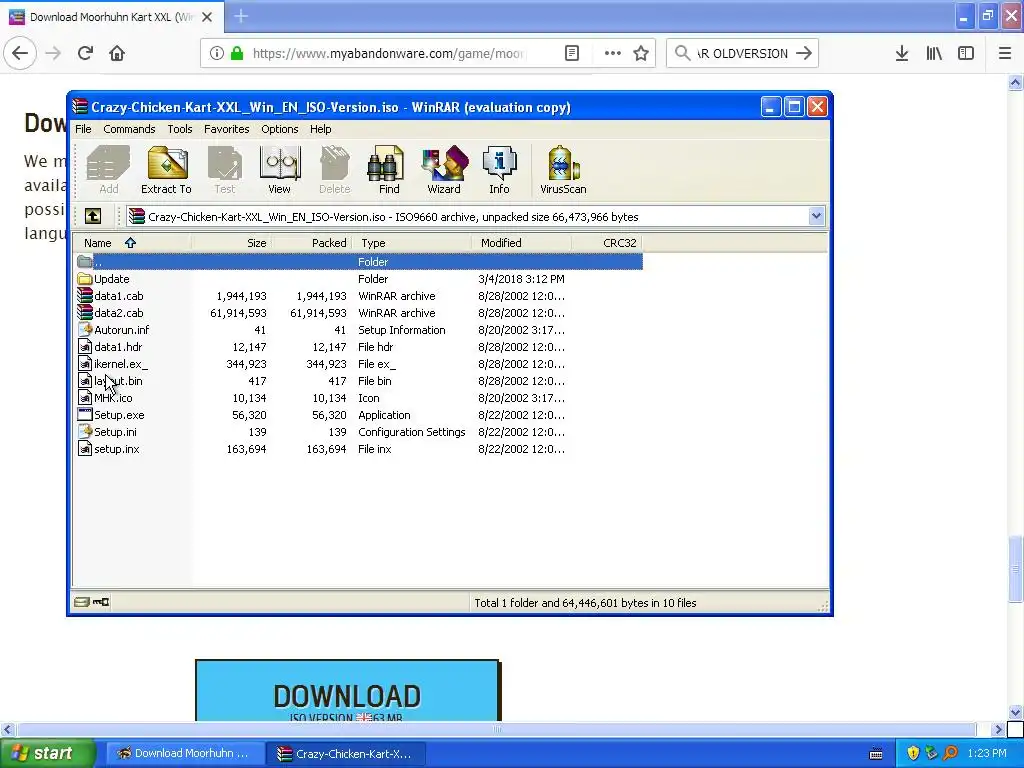Open Firefox library icon
The image size is (1024, 768).
(934, 53)
